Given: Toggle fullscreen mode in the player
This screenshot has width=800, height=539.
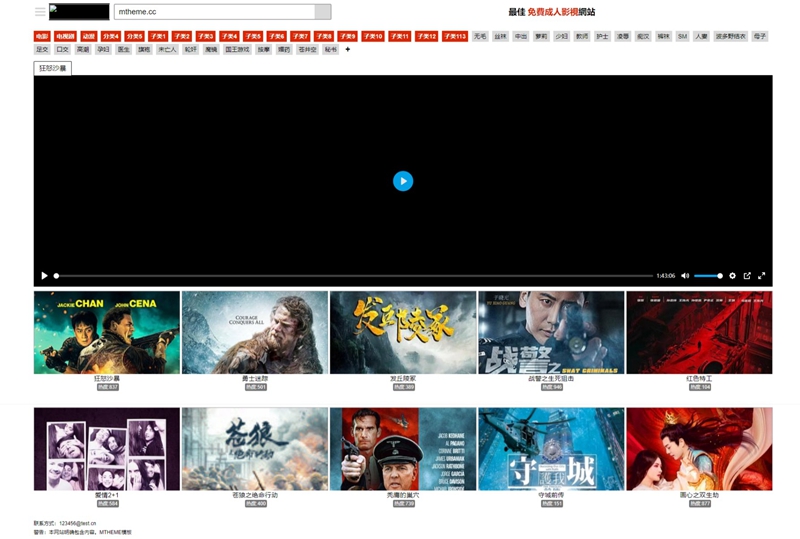Looking at the screenshot, I should click(762, 276).
